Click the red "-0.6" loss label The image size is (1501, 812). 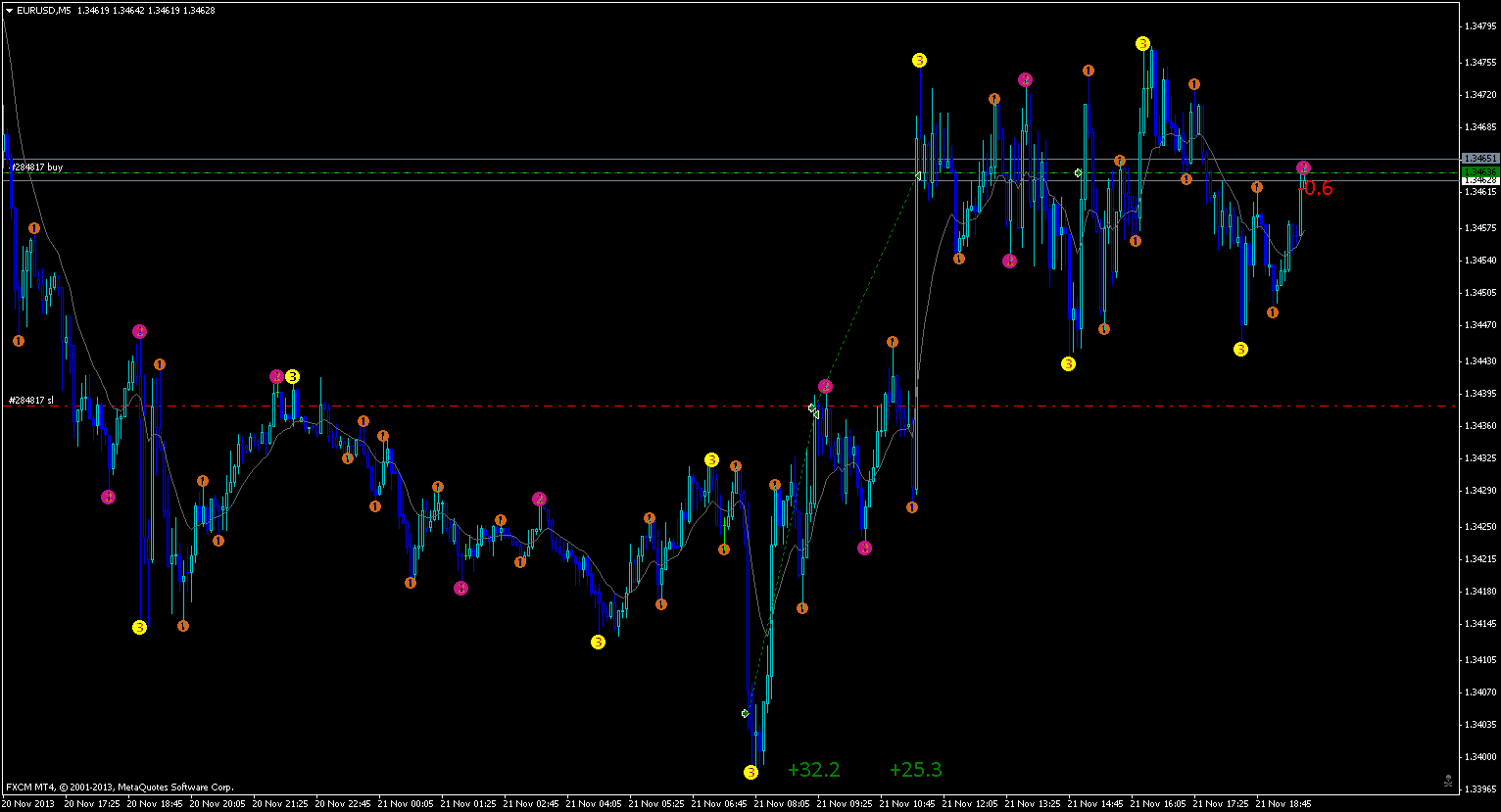(x=1317, y=189)
